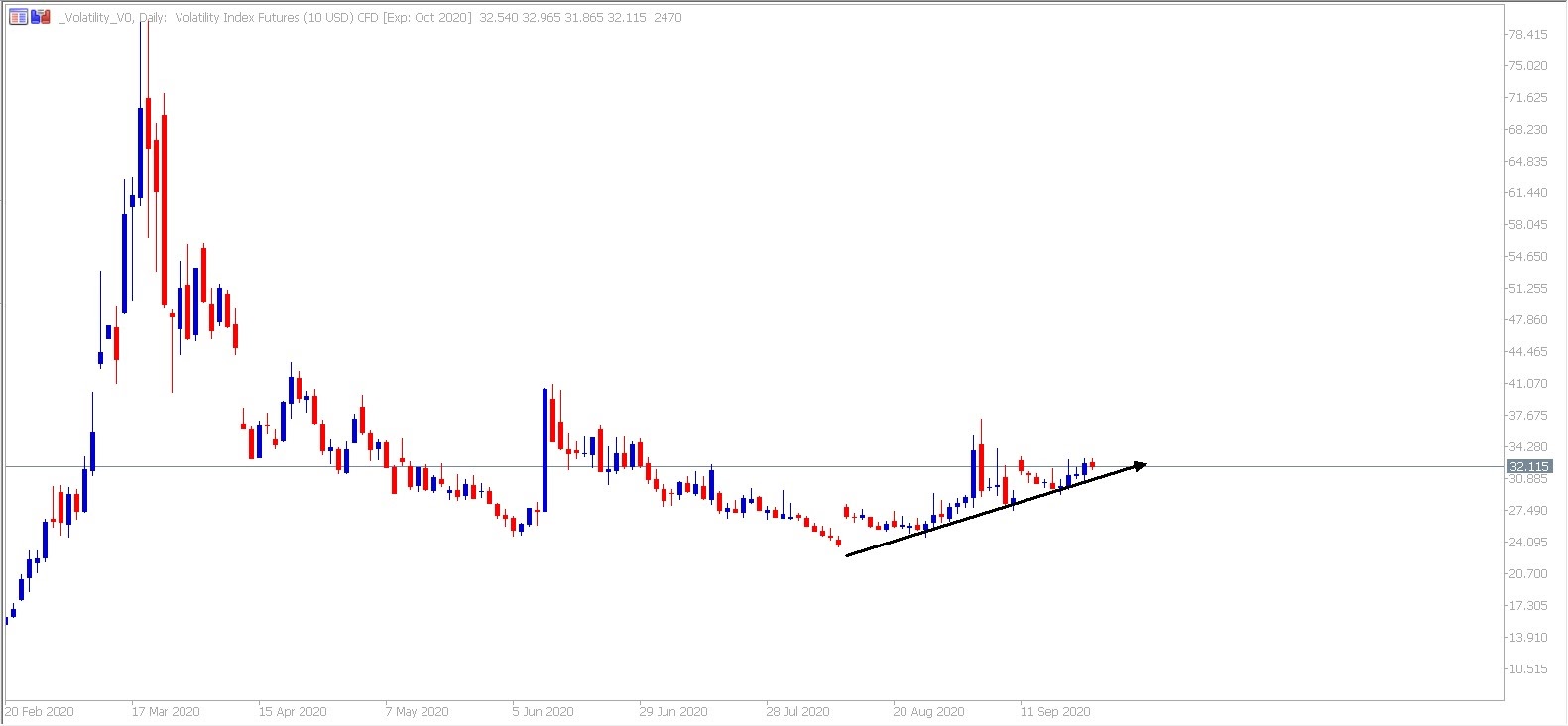Select the 17.305 price axis label
1568x726 pixels.
tap(1527, 606)
